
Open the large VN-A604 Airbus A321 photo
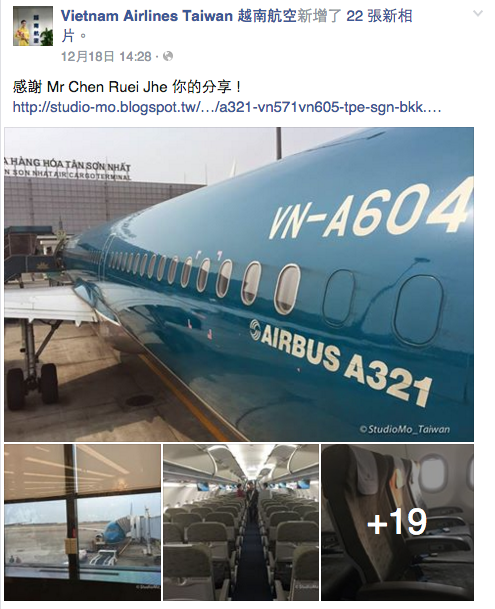239,284
